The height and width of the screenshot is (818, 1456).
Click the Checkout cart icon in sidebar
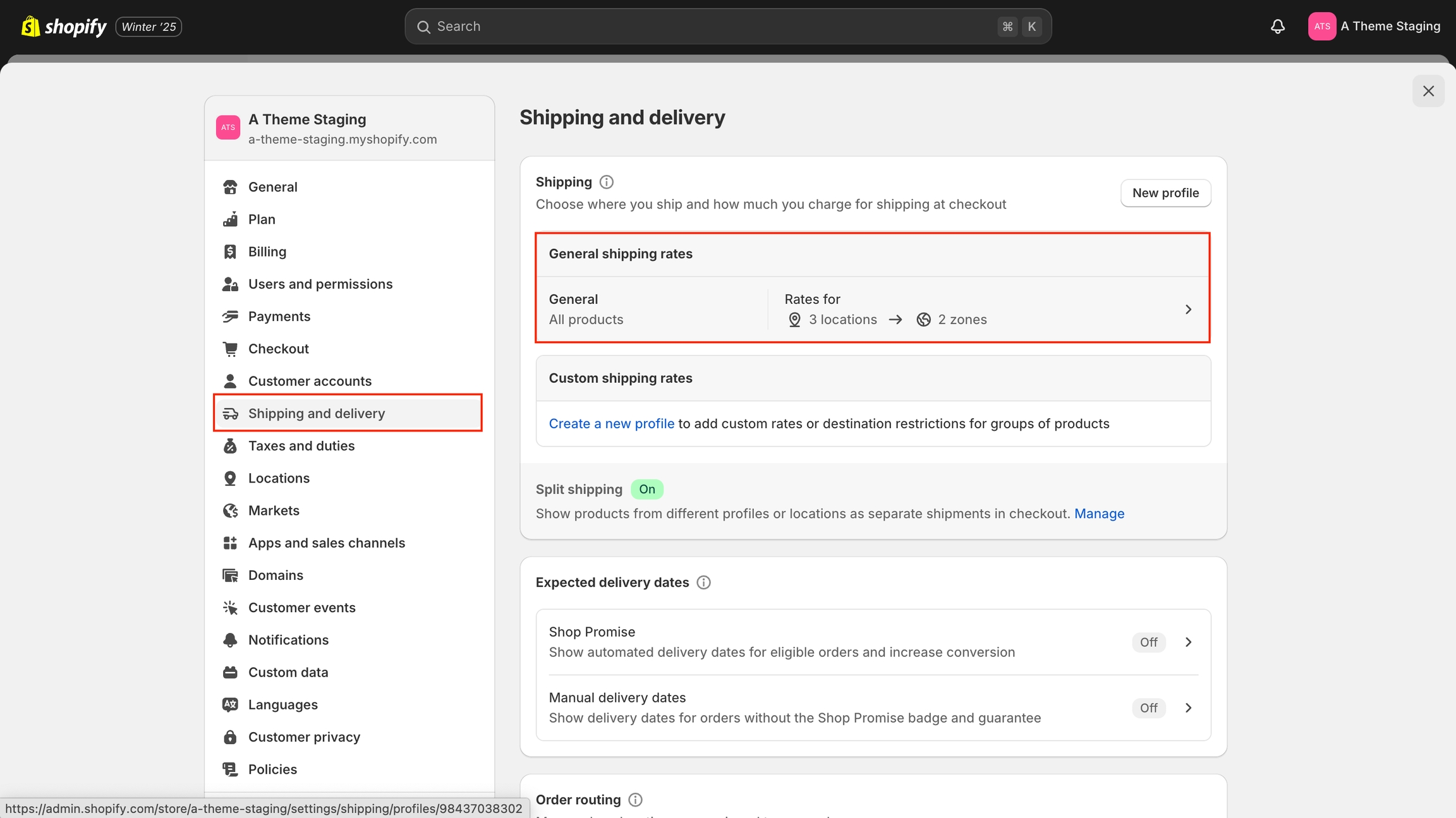[230, 349]
